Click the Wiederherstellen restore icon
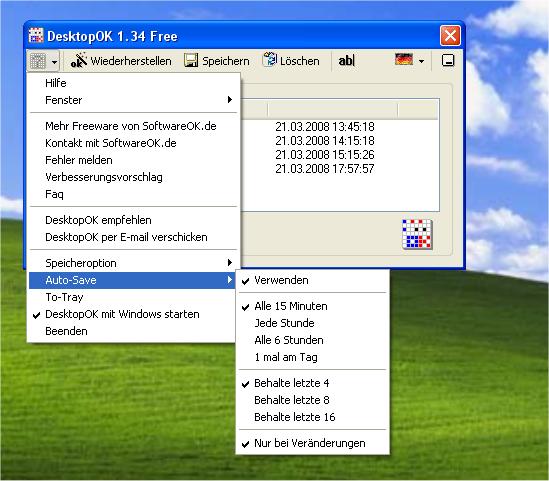This screenshot has width=549, height=481. [x=78, y=61]
